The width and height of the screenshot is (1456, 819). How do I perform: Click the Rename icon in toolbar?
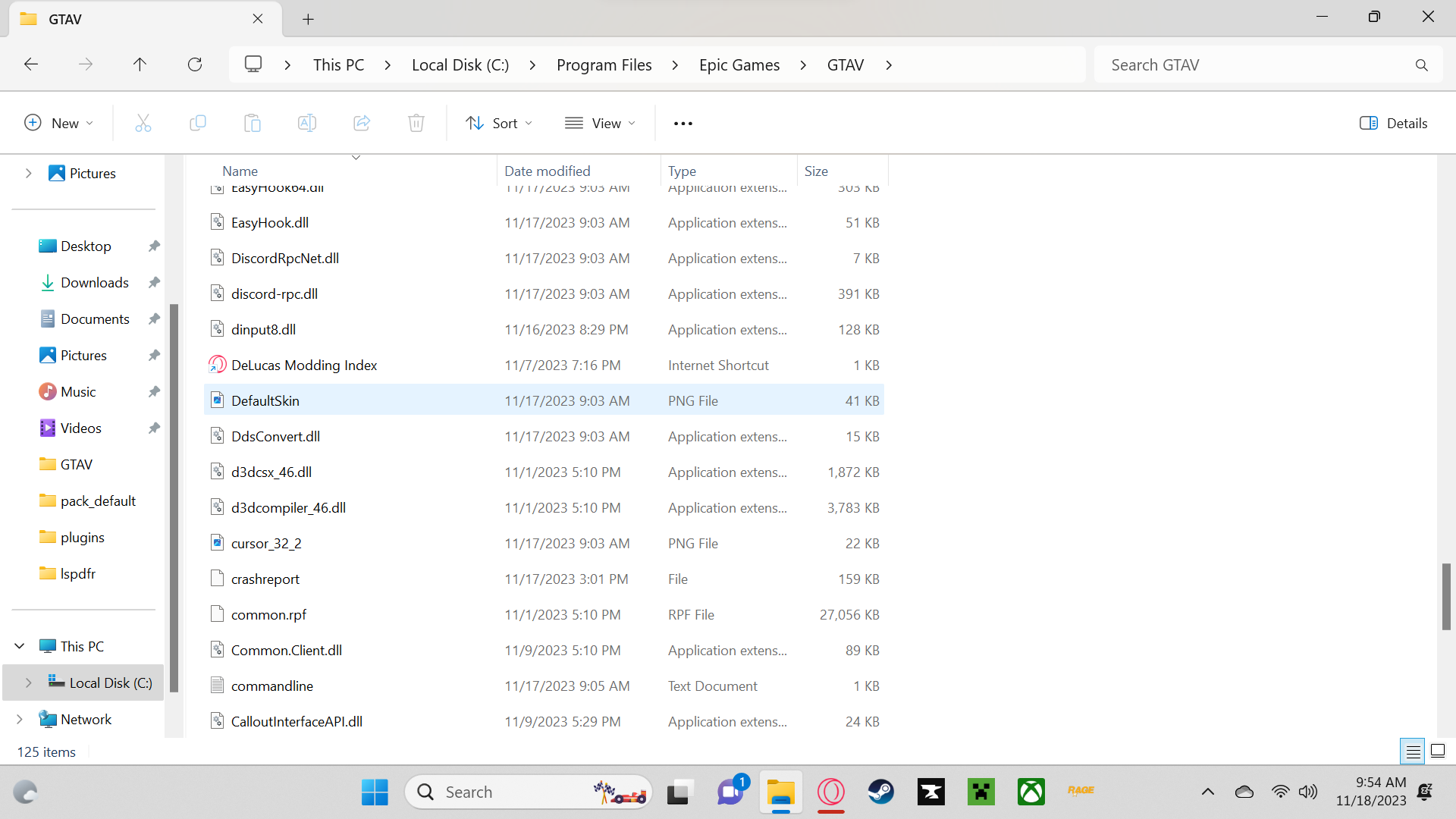(307, 123)
